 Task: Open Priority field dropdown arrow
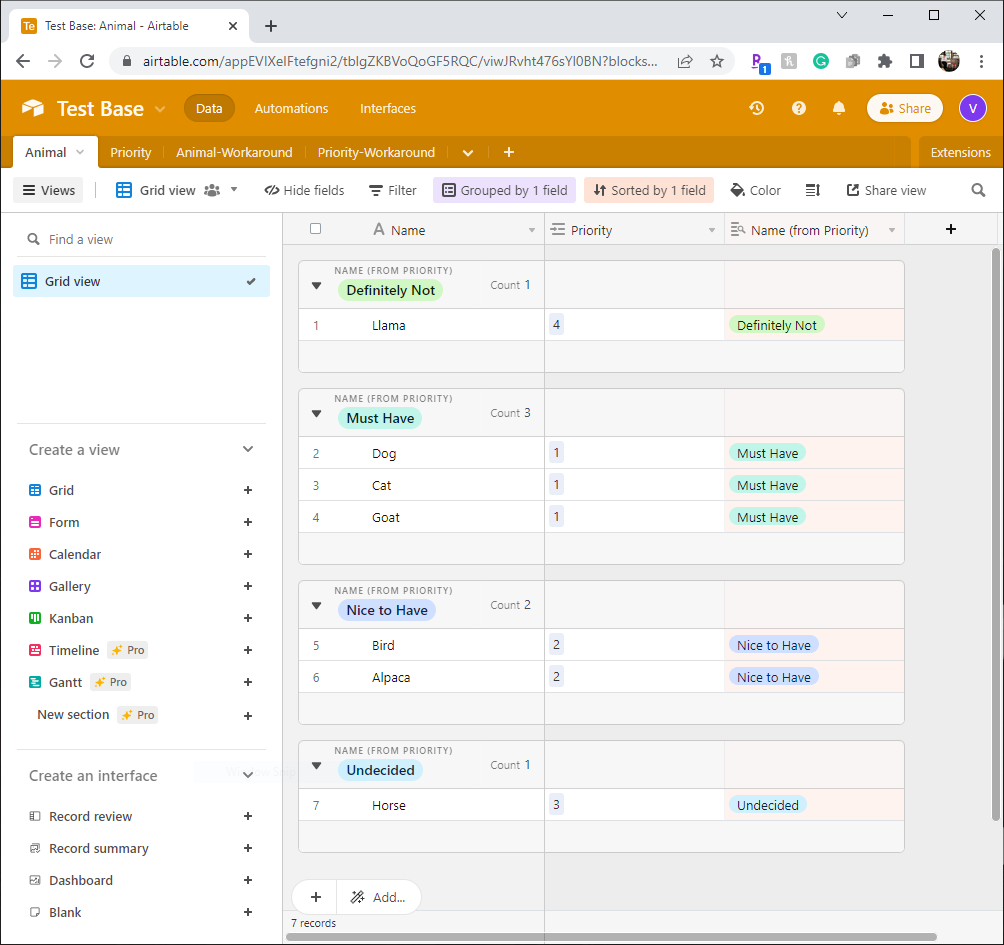(x=711, y=230)
